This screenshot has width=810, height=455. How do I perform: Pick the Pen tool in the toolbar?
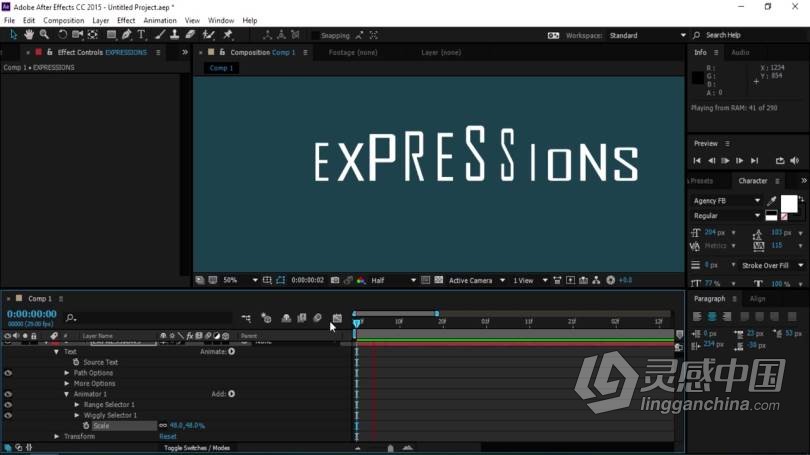pyautogui.click(x=126, y=35)
